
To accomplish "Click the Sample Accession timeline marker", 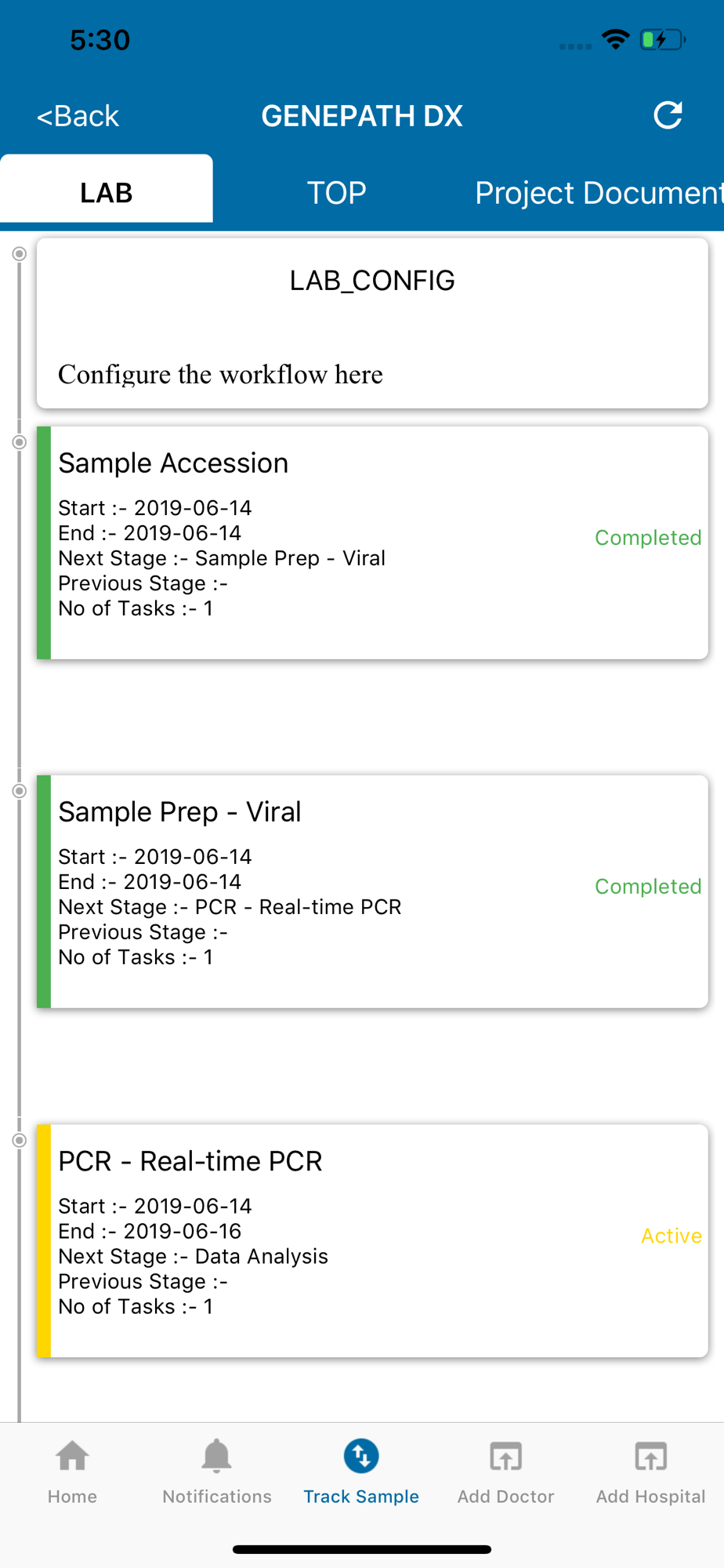I will point(20,442).
